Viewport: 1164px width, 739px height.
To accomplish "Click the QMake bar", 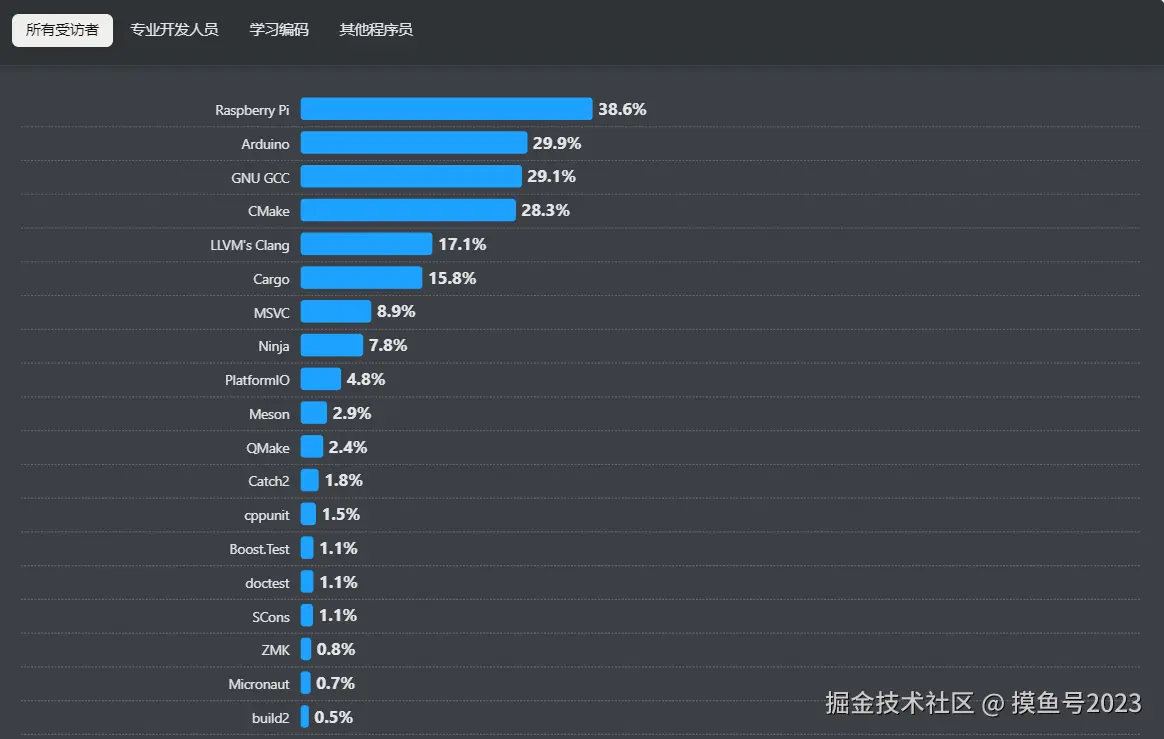I will [311, 447].
